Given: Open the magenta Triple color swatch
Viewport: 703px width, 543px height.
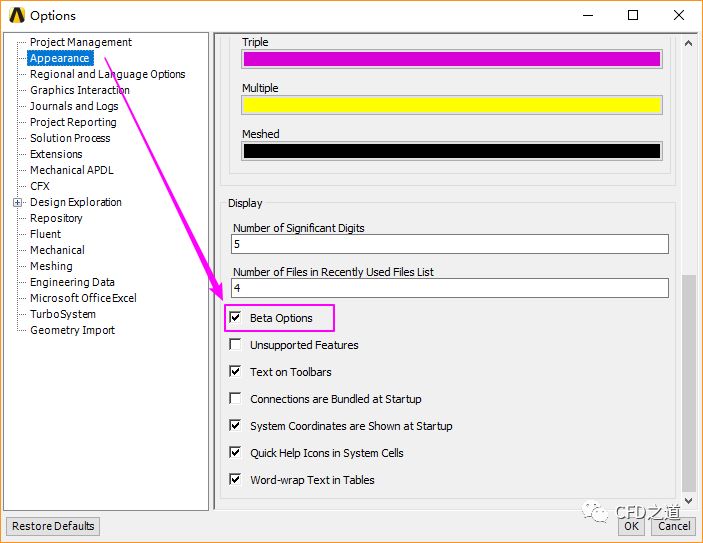Looking at the screenshot, I should tap(451, 59).
